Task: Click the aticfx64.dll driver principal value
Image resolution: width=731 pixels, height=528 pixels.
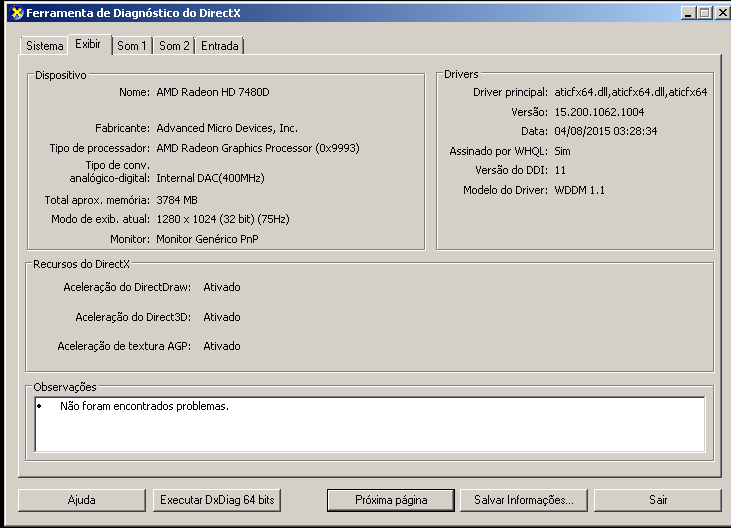Action: pyautogui.click(x=631, y=92)
